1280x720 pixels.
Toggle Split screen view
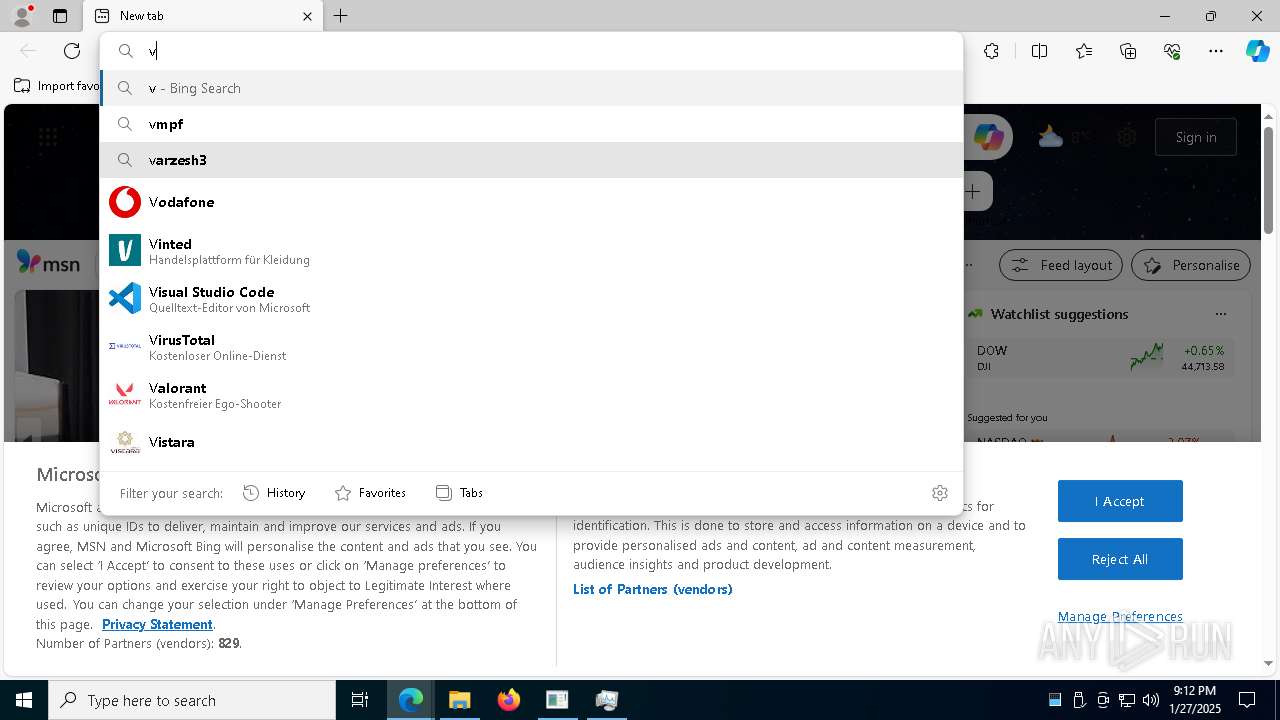[x=1039, y=51]
